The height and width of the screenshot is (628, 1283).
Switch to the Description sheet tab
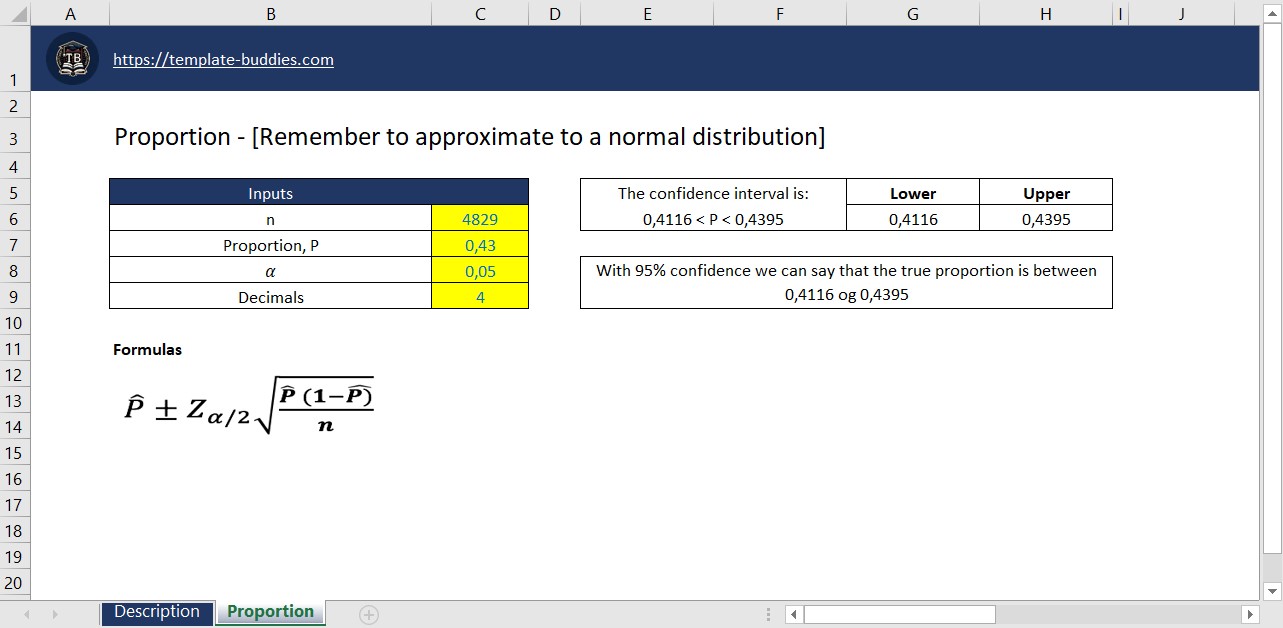coord(157,611)
